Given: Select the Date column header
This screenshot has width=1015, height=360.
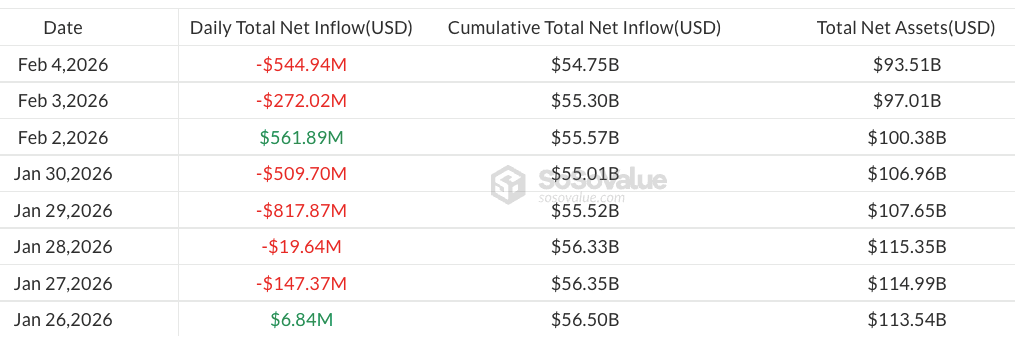Looking at the screenshot, I should pyautogui.click(x=63, y=28).
